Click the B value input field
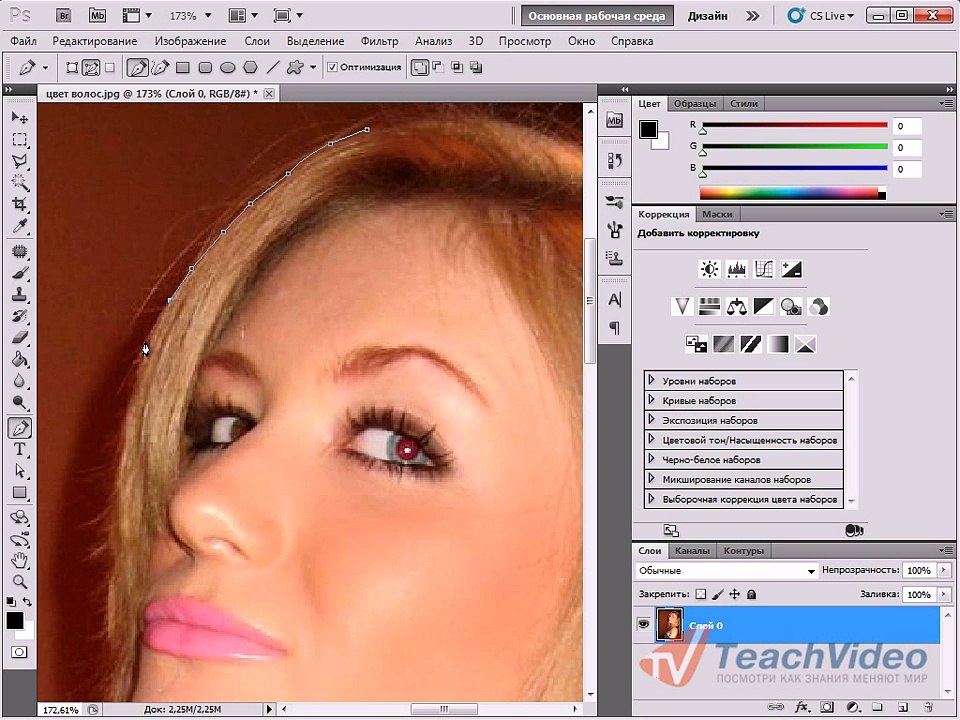This screenshot has width=960, height=720. tap(907, 168)
